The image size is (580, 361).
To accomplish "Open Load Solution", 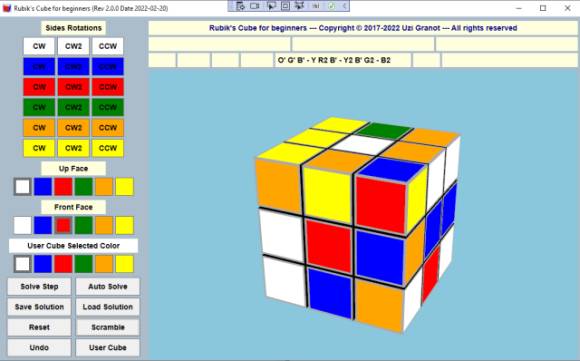I will pos(108,307).
